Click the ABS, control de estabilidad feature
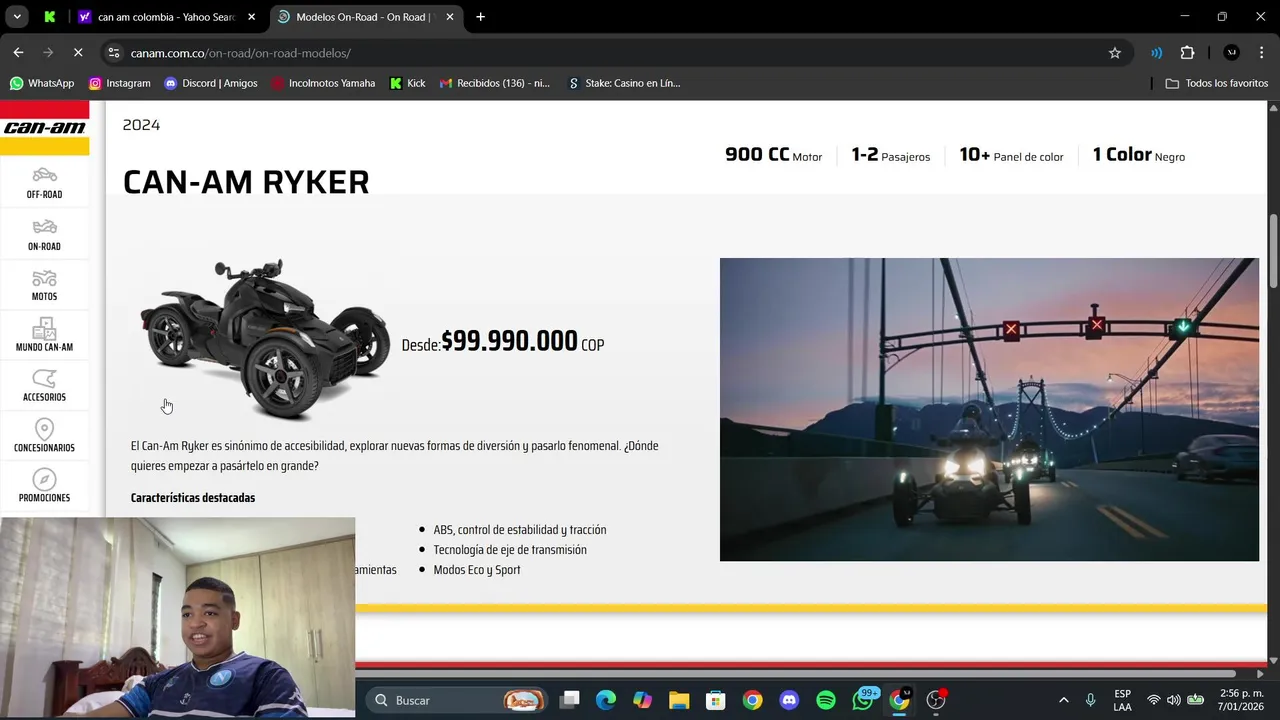Viewport: 1280px width, 720px height. coord(520,530)
